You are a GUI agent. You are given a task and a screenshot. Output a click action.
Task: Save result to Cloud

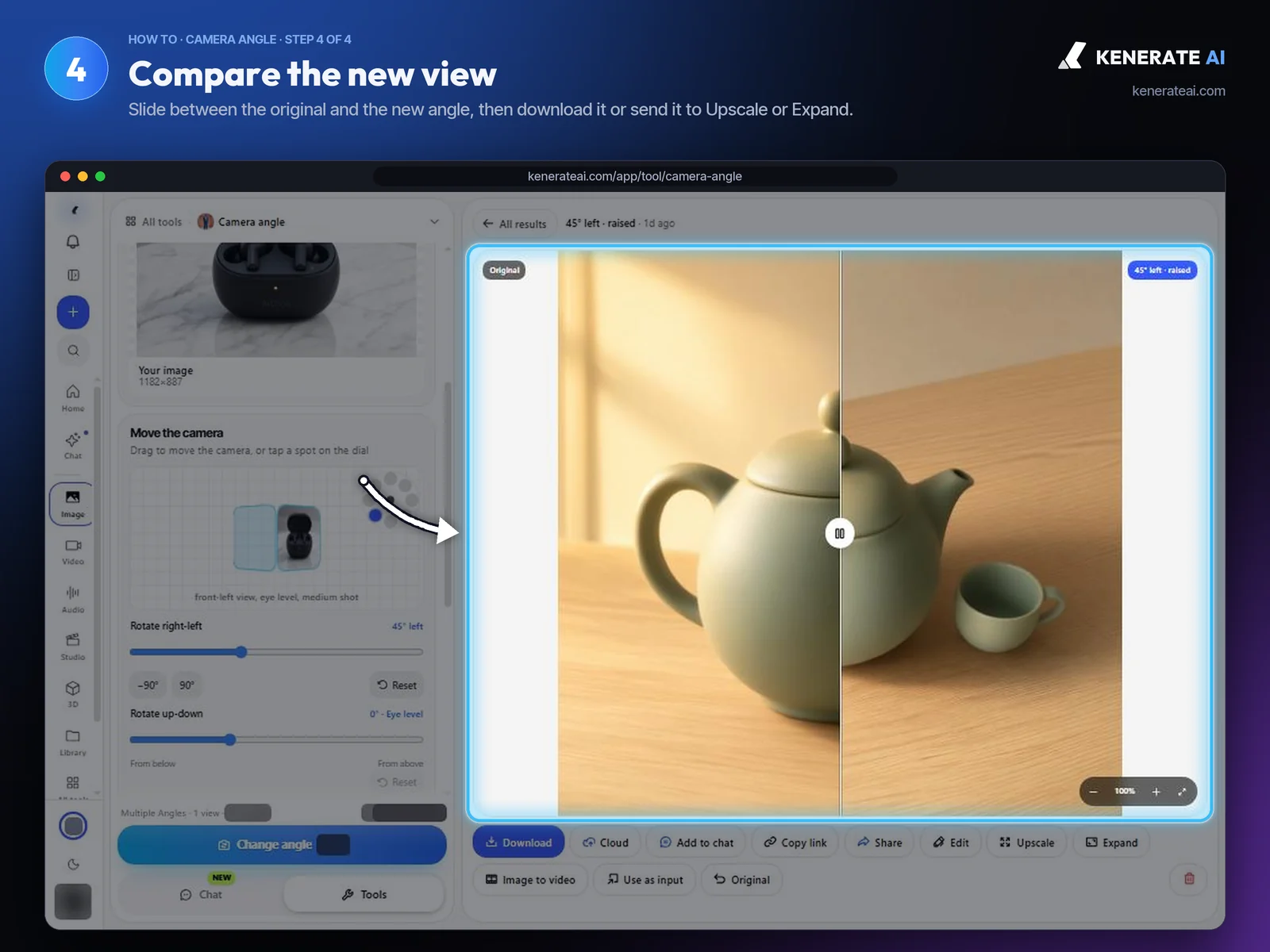pos(606,843)
